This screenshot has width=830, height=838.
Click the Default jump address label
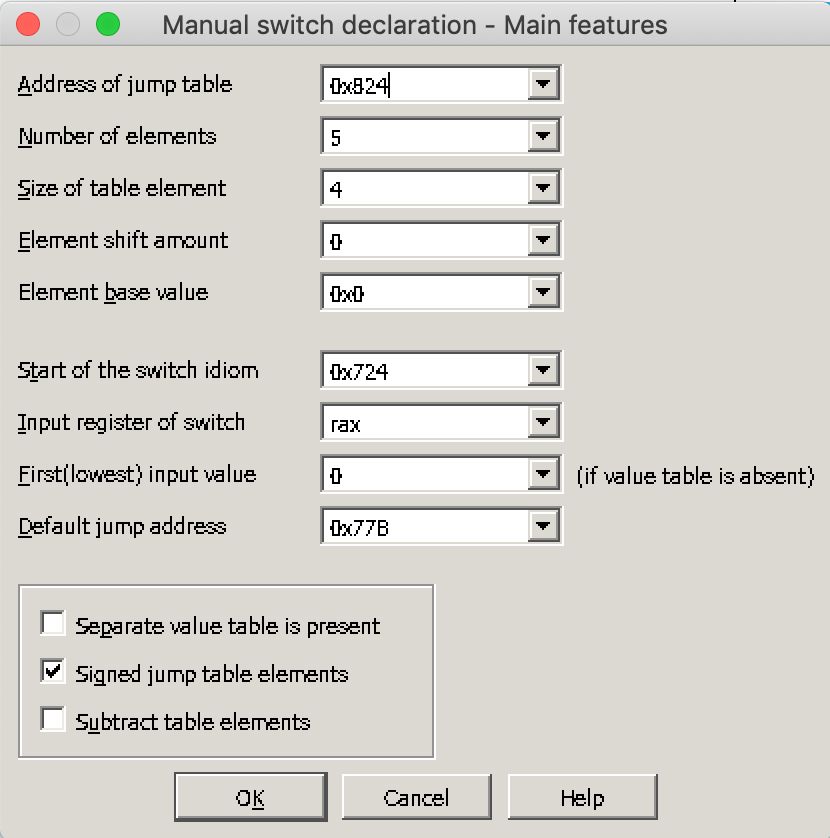pos(122,526)
